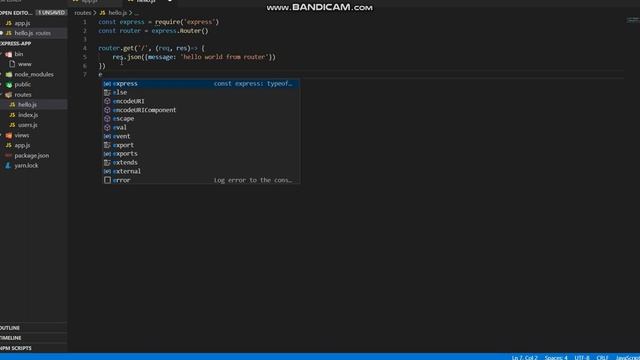Click the www file icon
The height and width of the screenshot is (360, 640).
click(x=12, y=64)
